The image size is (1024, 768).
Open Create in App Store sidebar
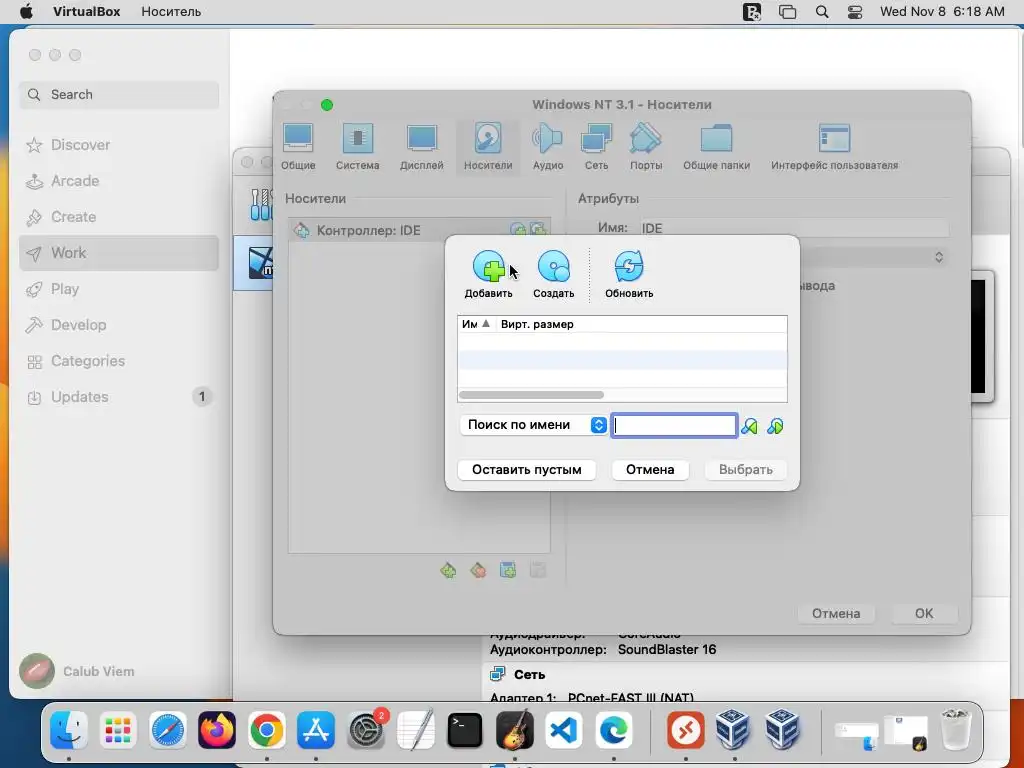coord(119,217)
